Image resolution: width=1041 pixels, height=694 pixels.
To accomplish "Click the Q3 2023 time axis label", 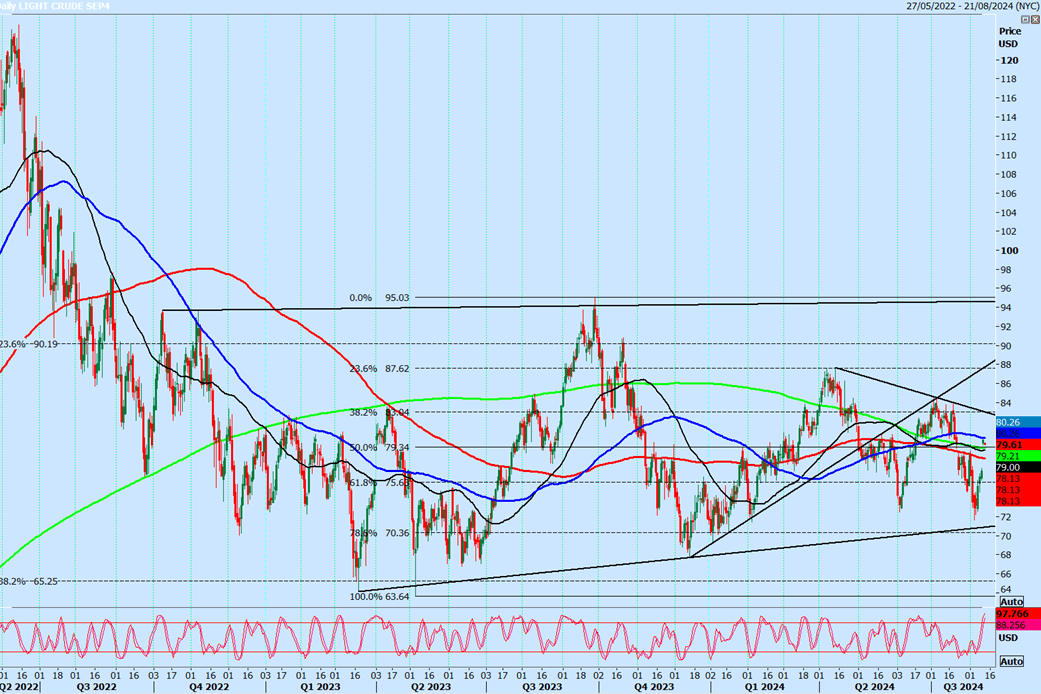I will (x=542, y=687).
